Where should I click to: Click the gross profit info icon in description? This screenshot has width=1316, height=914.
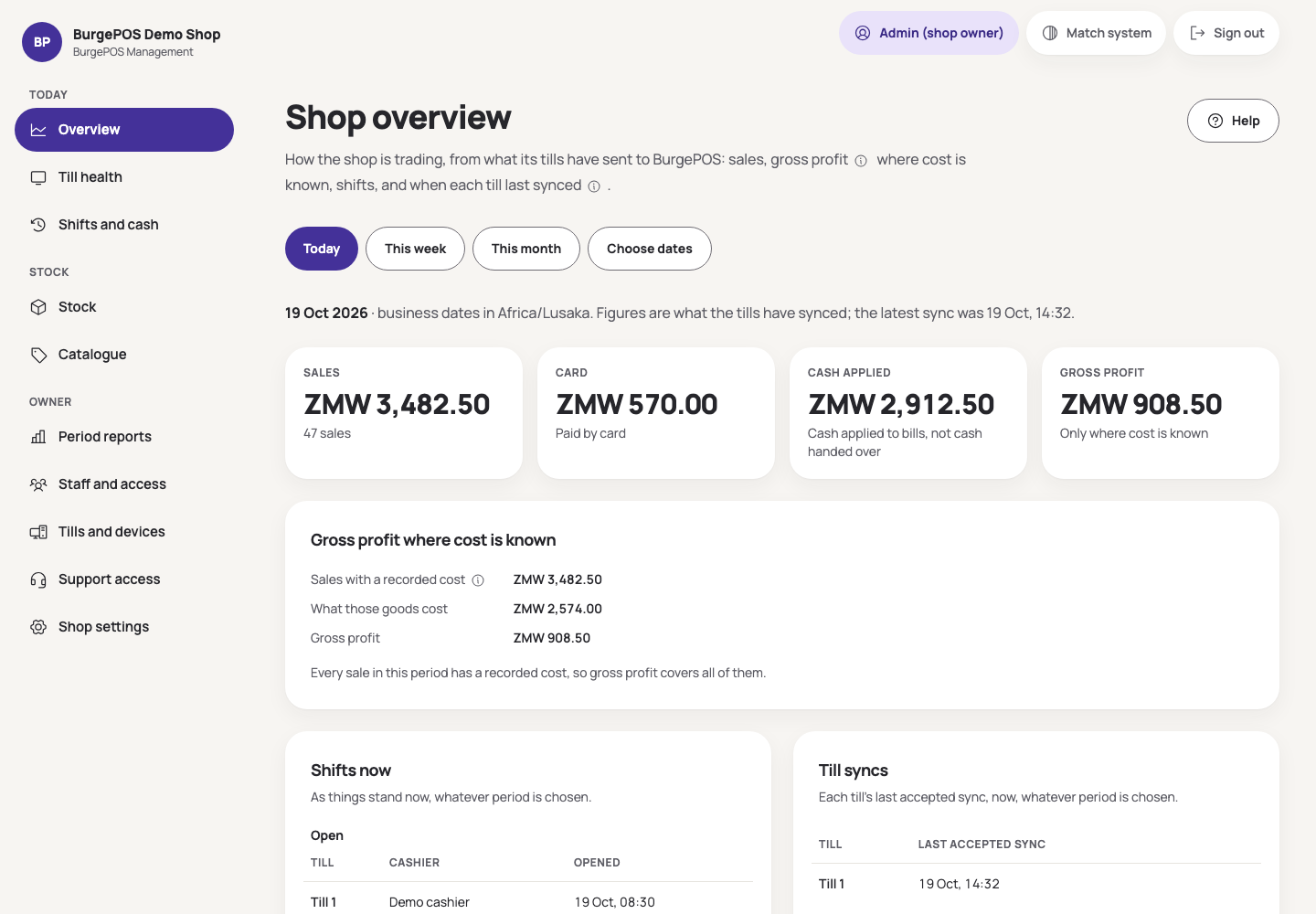click(861, 161)
